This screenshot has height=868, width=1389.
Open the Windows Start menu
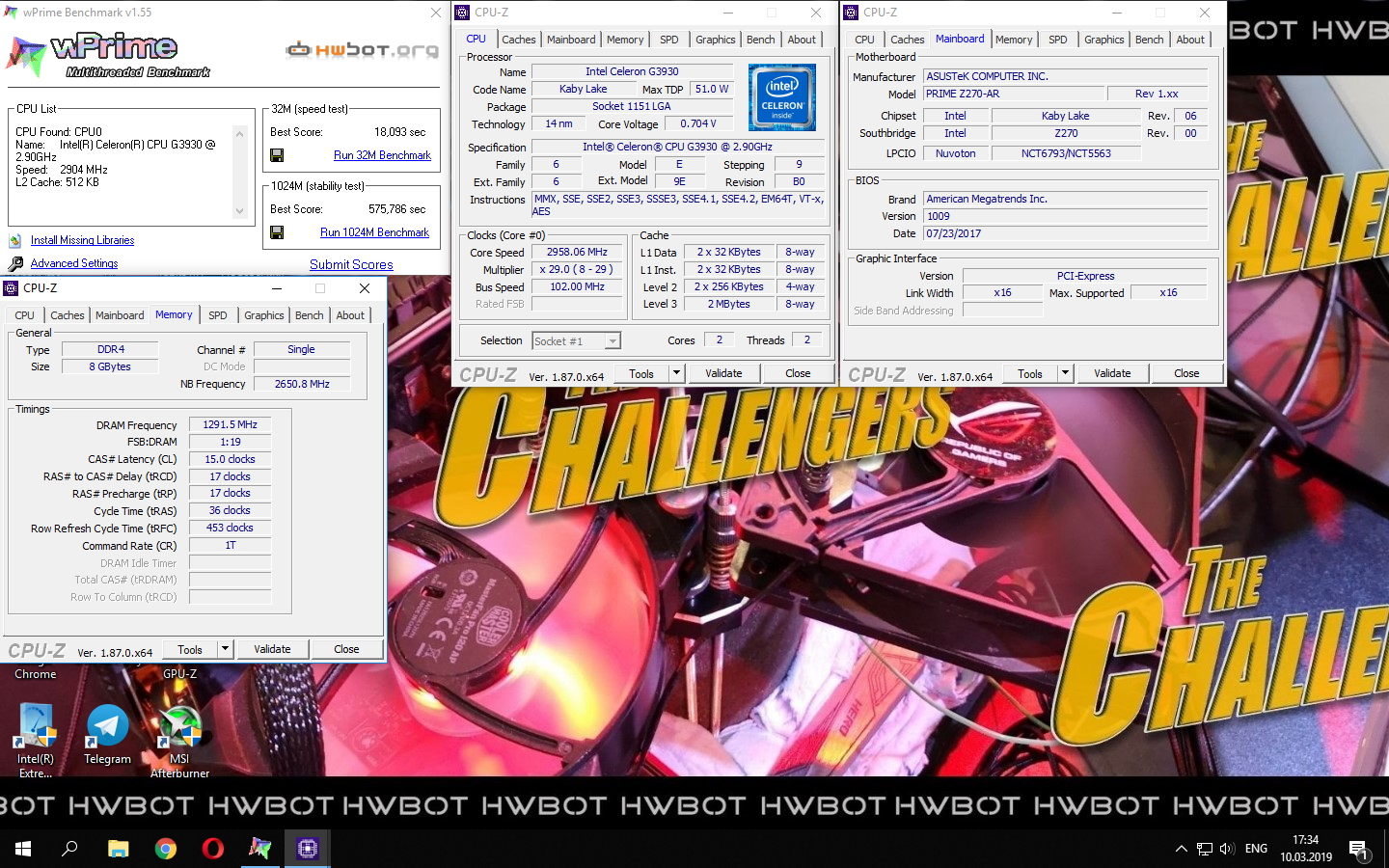(23, 849)
